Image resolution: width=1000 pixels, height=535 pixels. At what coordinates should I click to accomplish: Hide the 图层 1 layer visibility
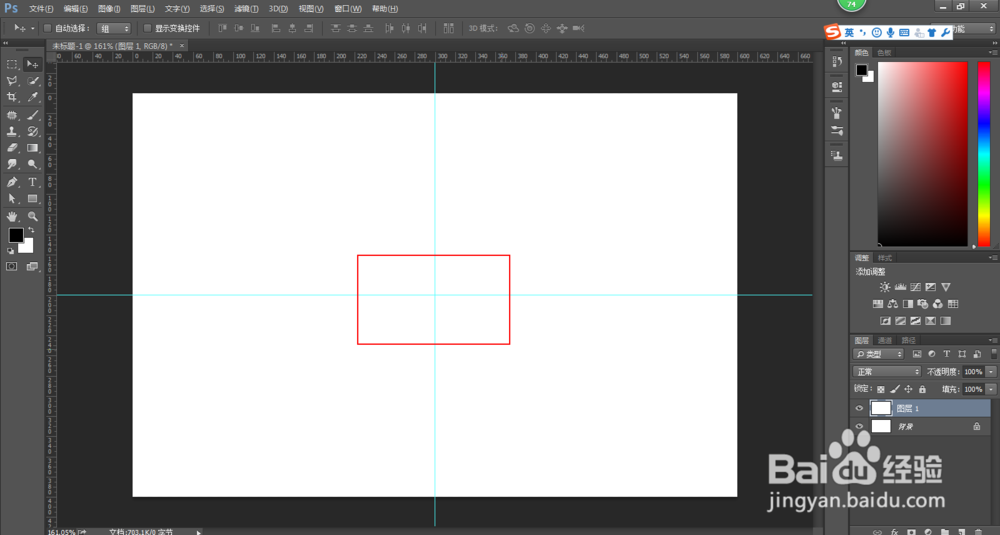click(x=859, y=409)
